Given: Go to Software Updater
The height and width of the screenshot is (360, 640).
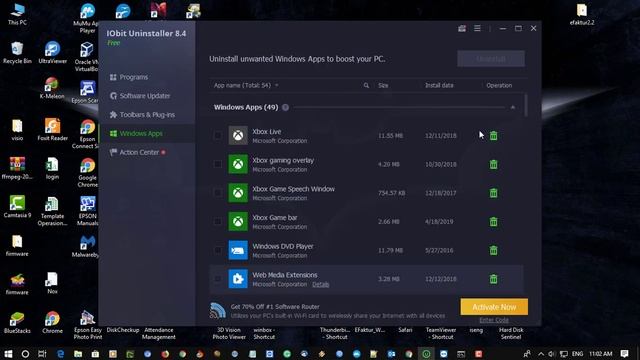Looking at the screenshot, I should tap(140, 96).
